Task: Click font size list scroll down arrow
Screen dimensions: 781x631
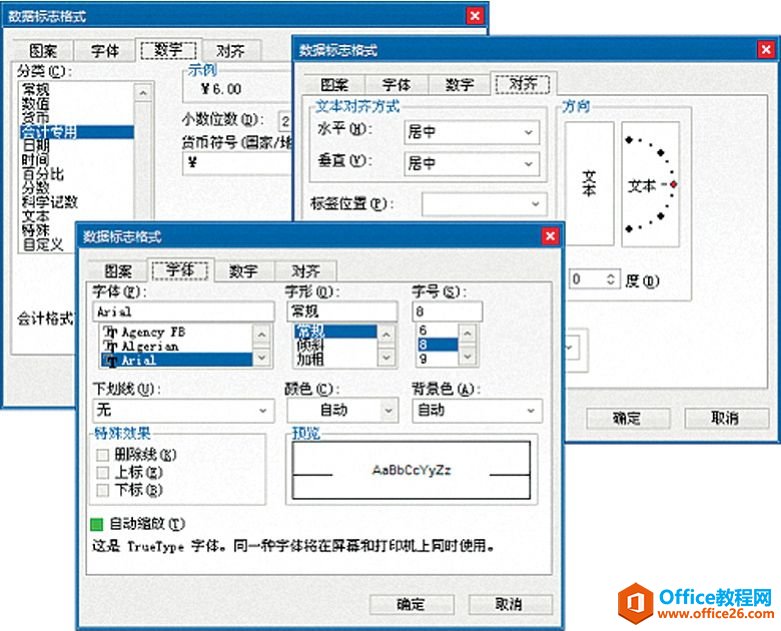Action: point(467,357)
